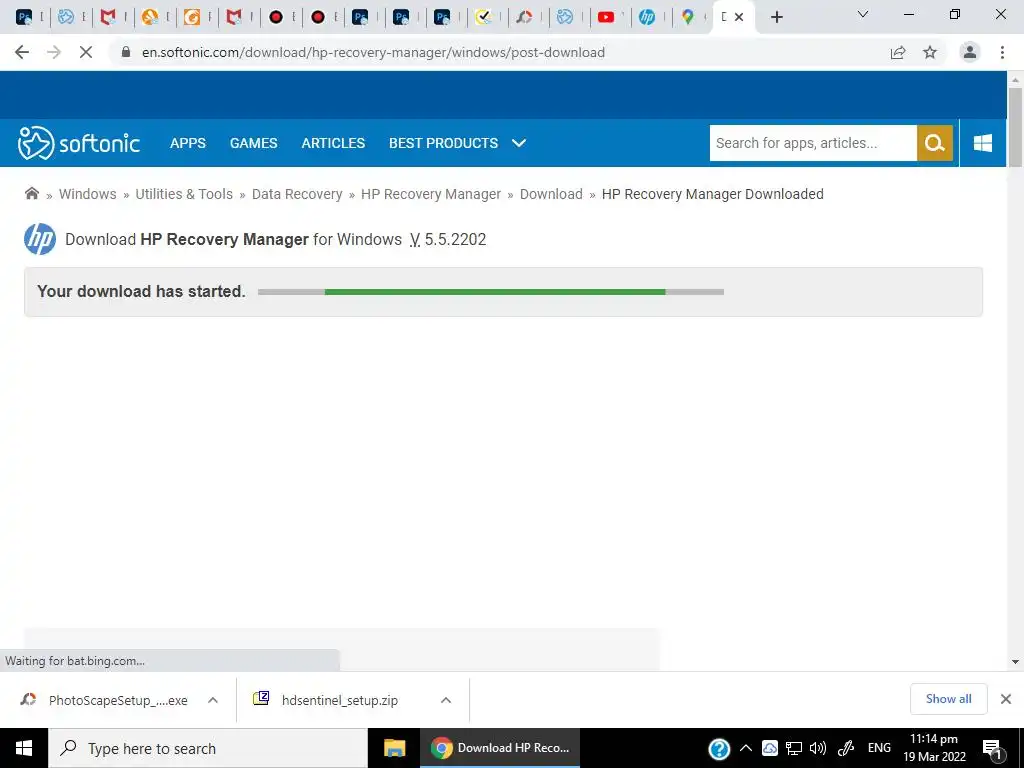Screen dimensions: 1024x768
Task: Open the GAMES menu
Action: coord(253,143)
